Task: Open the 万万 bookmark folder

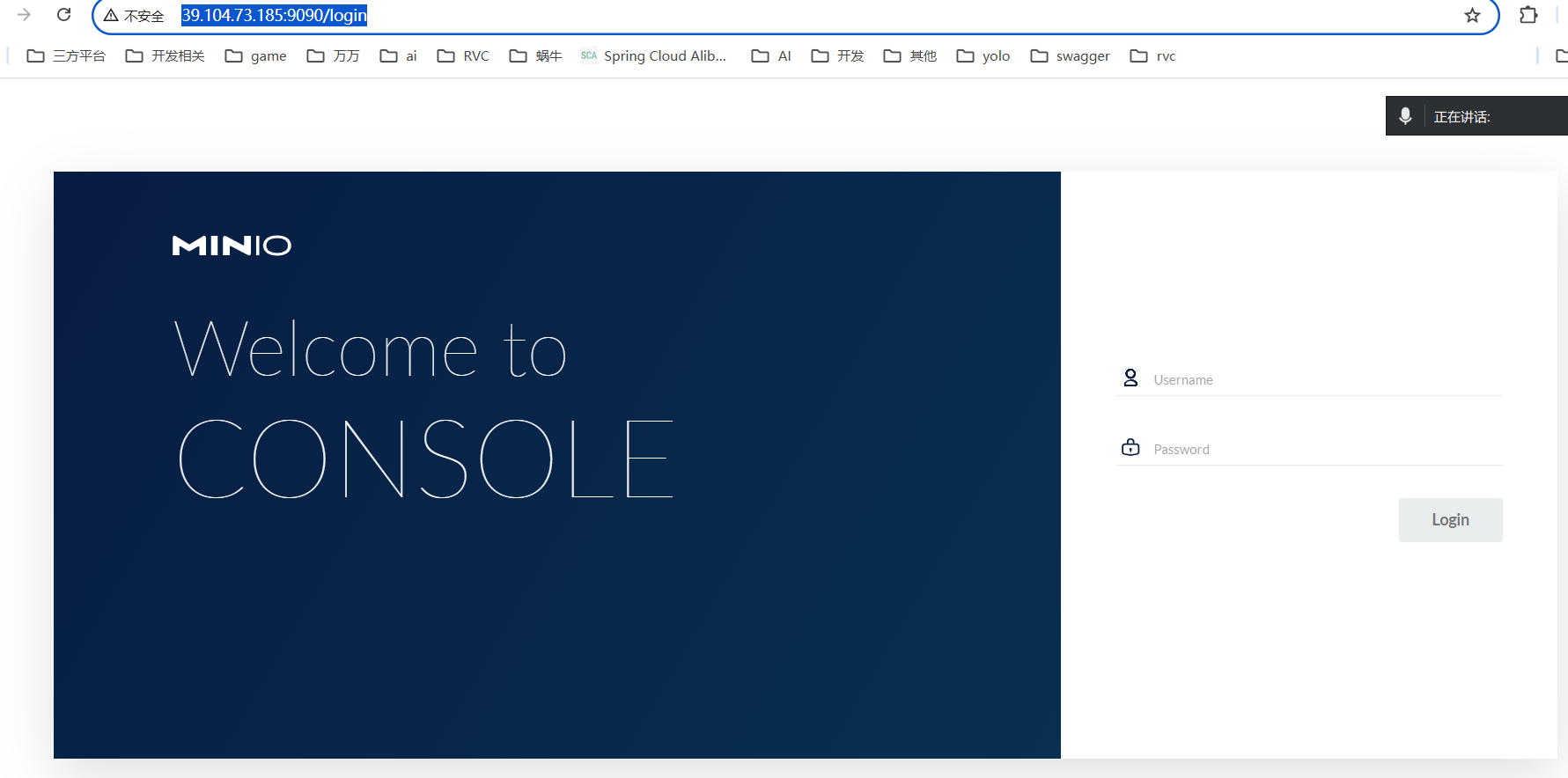Action: pyautogui.click(x=333, y=56)
